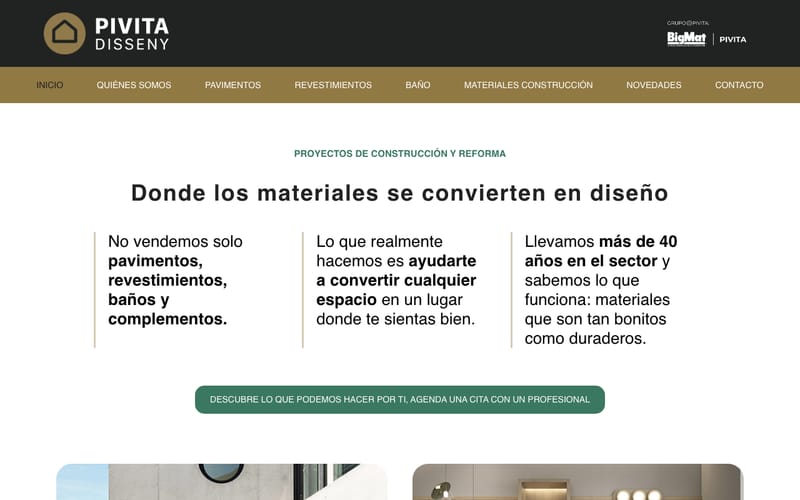
Task: Click PROYECTOS DE CONSTRUCCIÓN Y REFORMA text
Action: pyautogui.click(x=400, y=154)
